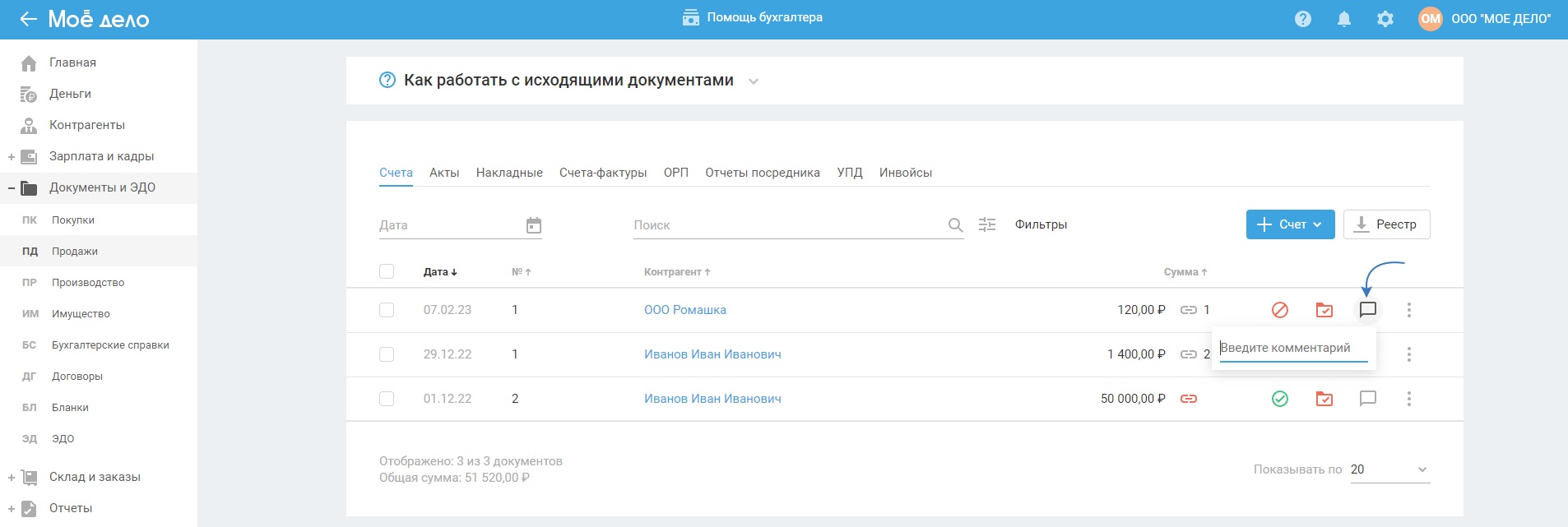This screenshot has height=527, width=1568.
Task: Toggle the select-all checkbox in table header
Action: pyautogui.click(x=387, y=271)
